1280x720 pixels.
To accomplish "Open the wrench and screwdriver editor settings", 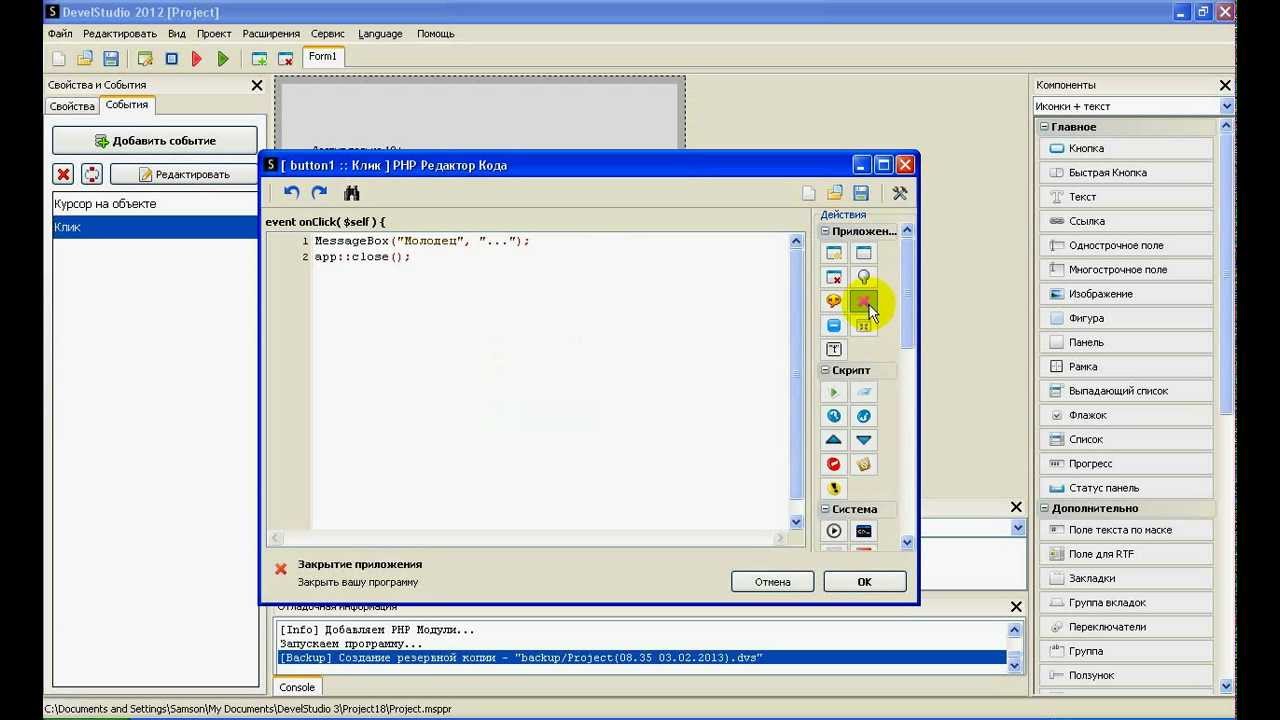I will tap(900, 193).
